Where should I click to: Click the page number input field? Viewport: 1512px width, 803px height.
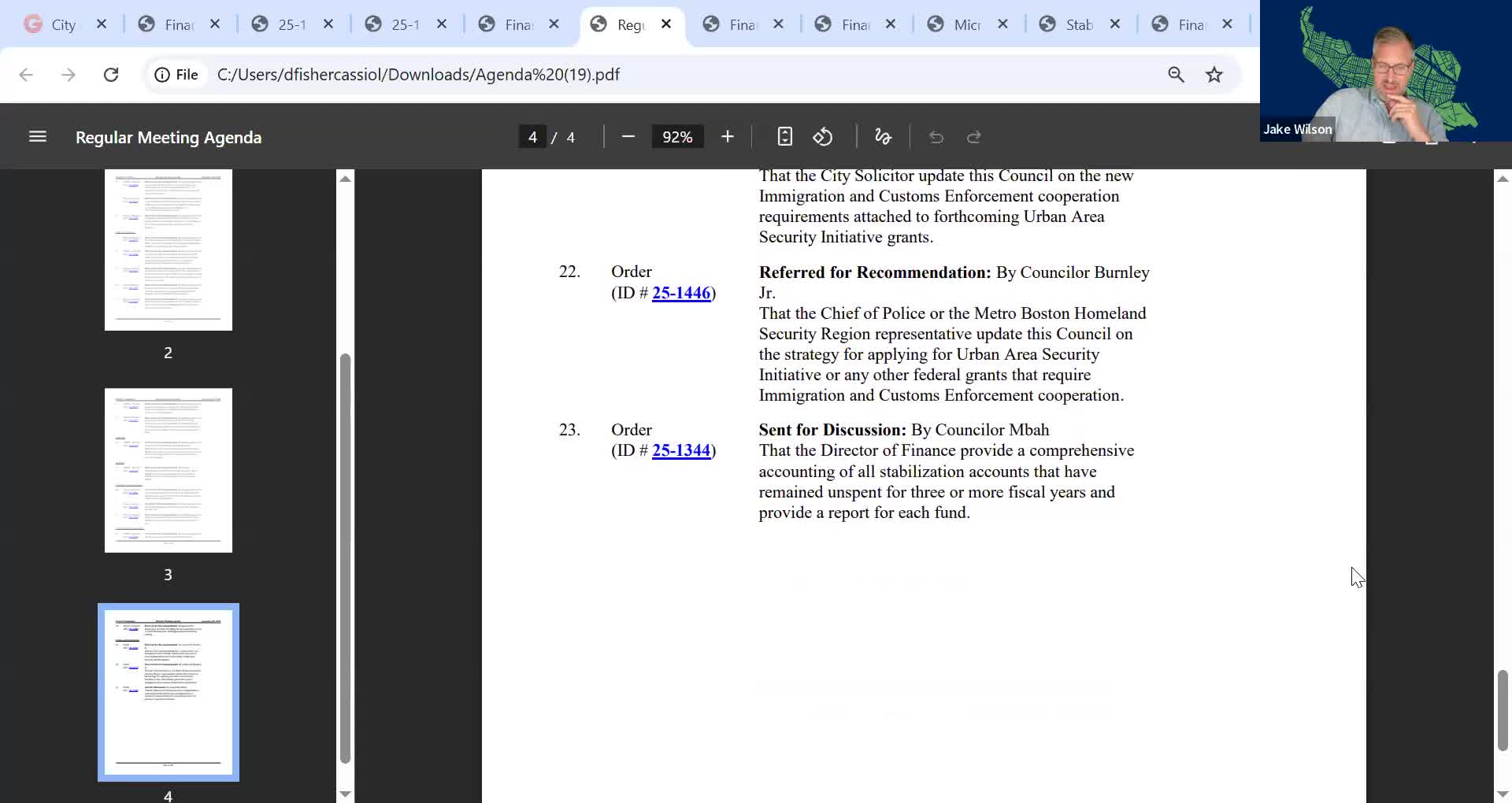tap(533, 137)
